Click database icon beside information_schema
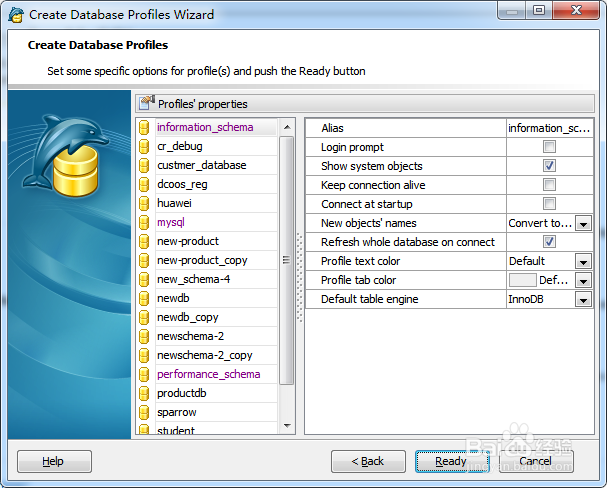This screenshot has width=607, height=488. 144,127
